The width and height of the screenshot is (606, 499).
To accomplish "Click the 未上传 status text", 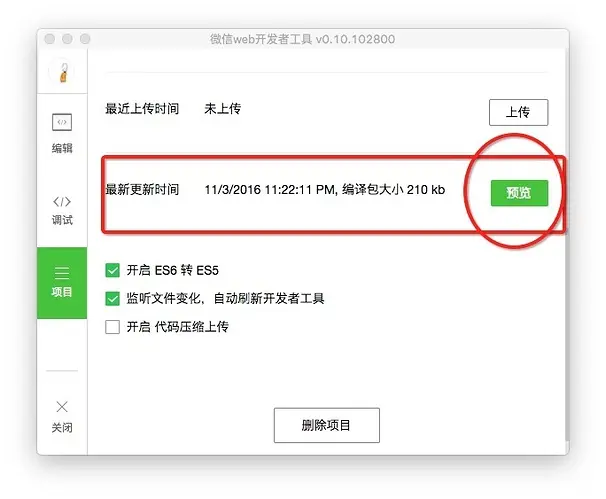I will click(223, 109).
